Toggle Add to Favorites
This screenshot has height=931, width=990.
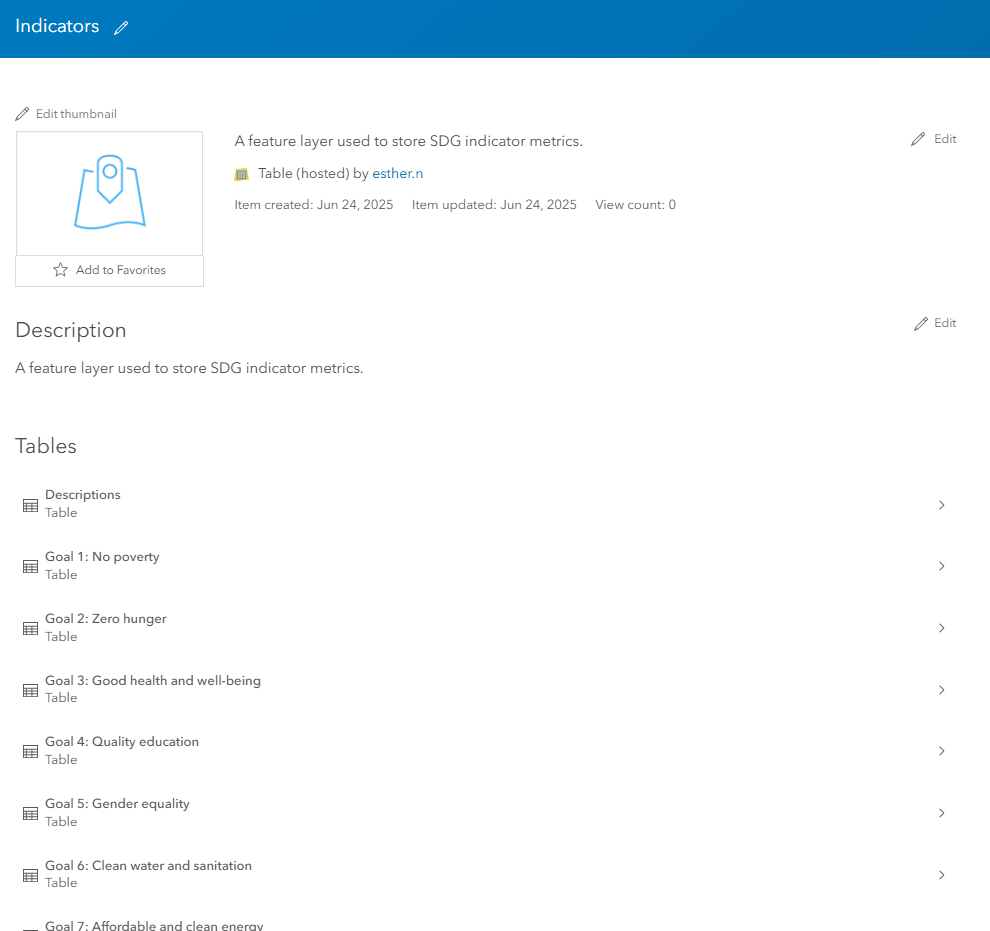109,270
